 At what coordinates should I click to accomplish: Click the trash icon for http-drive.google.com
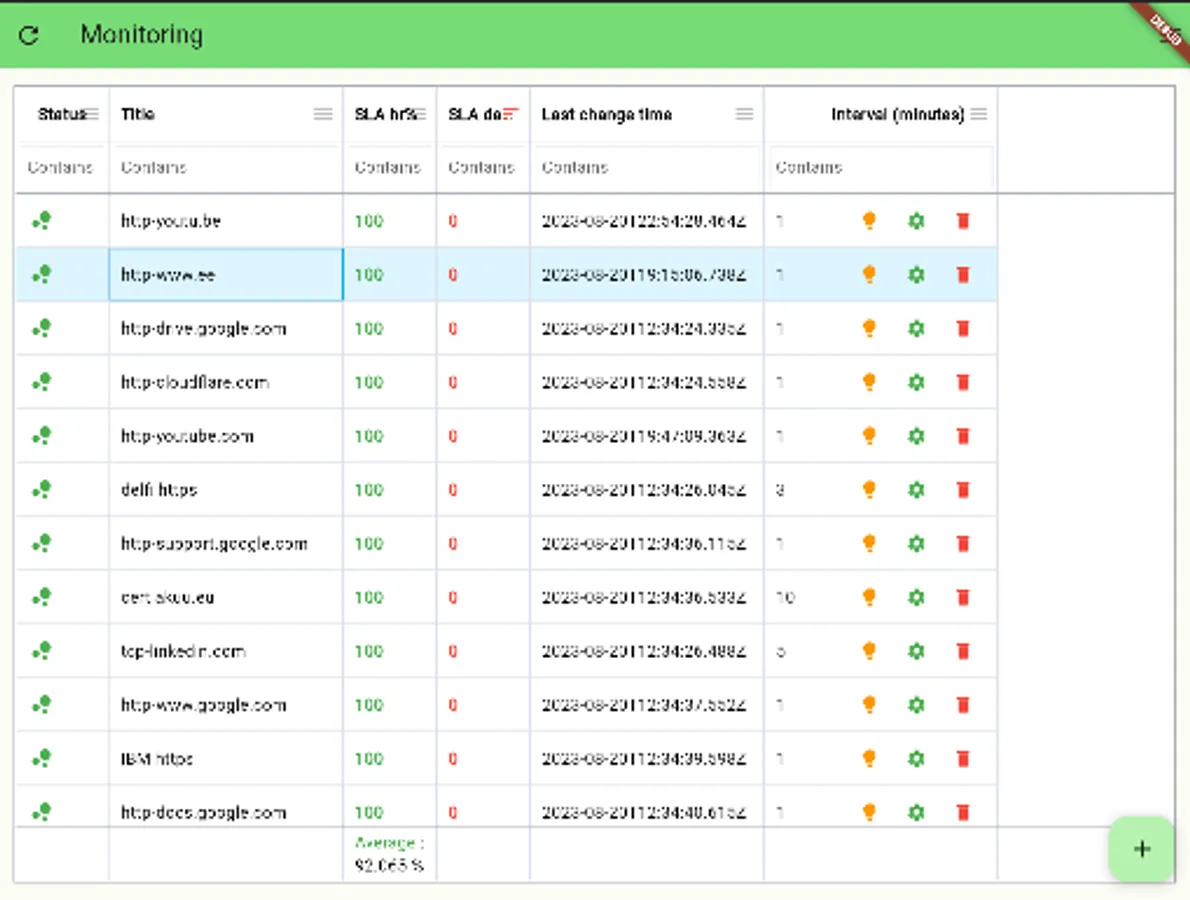click(x=963, y=328)
